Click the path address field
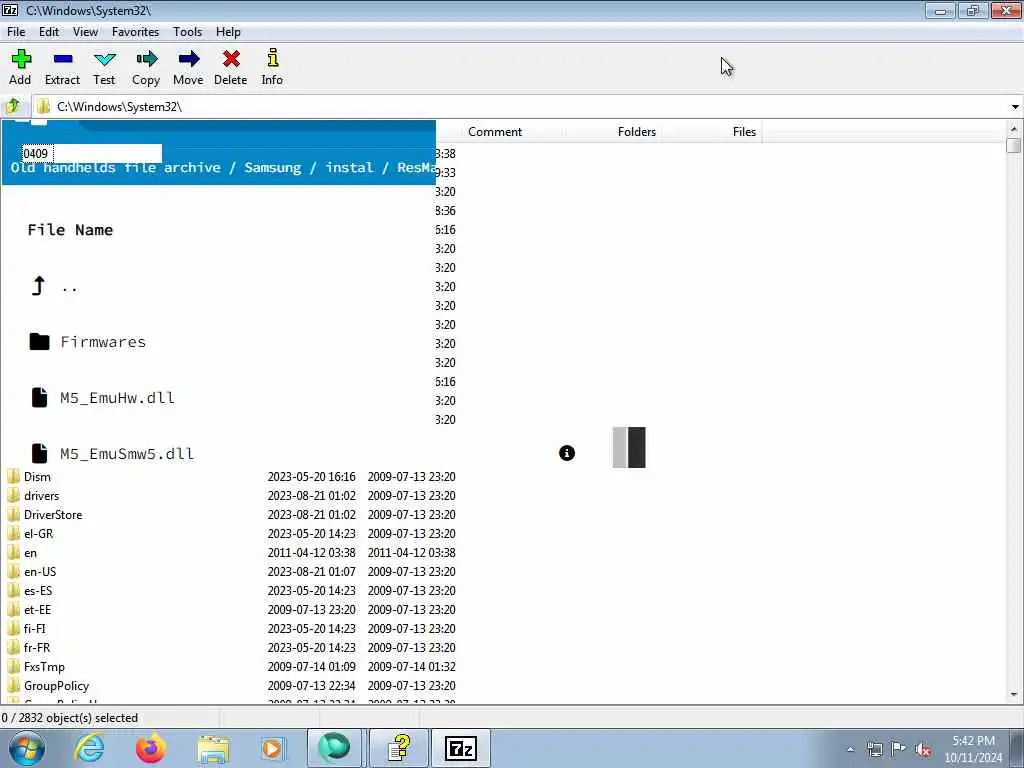 point(522,106)
